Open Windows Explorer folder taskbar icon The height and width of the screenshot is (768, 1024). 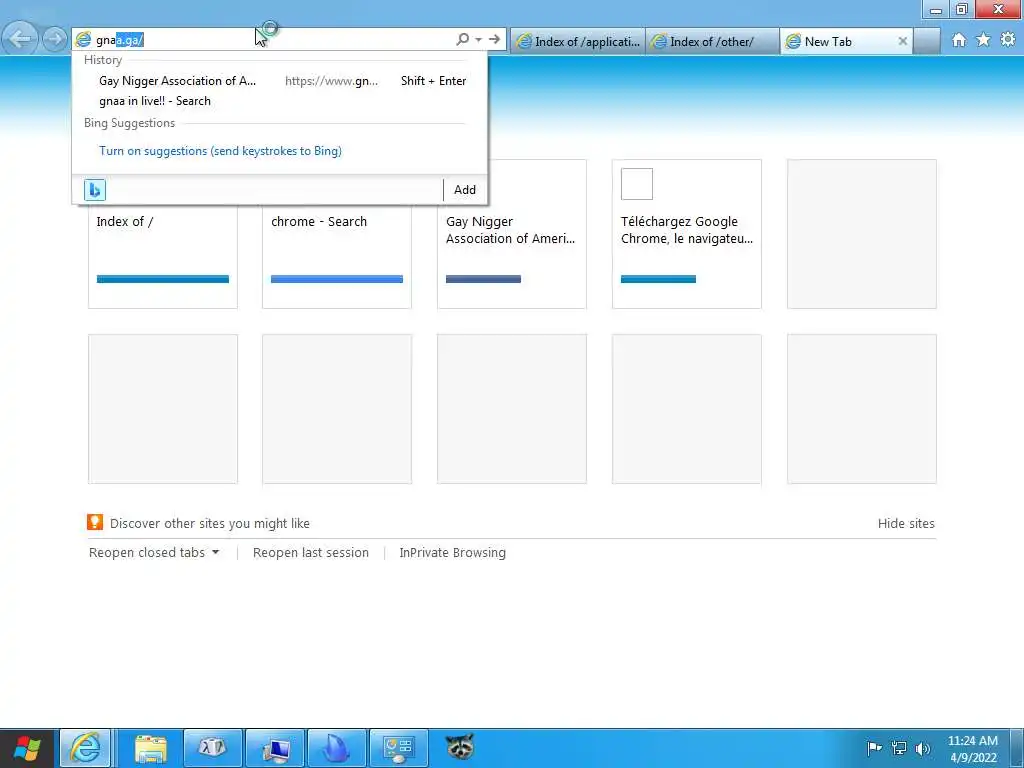(151, 748)
